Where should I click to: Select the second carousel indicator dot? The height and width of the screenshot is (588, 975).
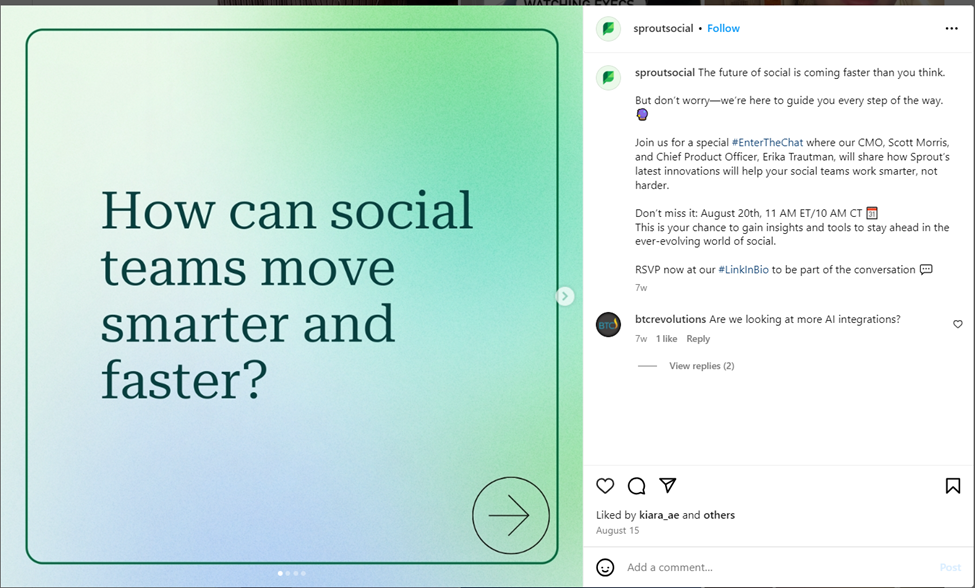[288, 573]
